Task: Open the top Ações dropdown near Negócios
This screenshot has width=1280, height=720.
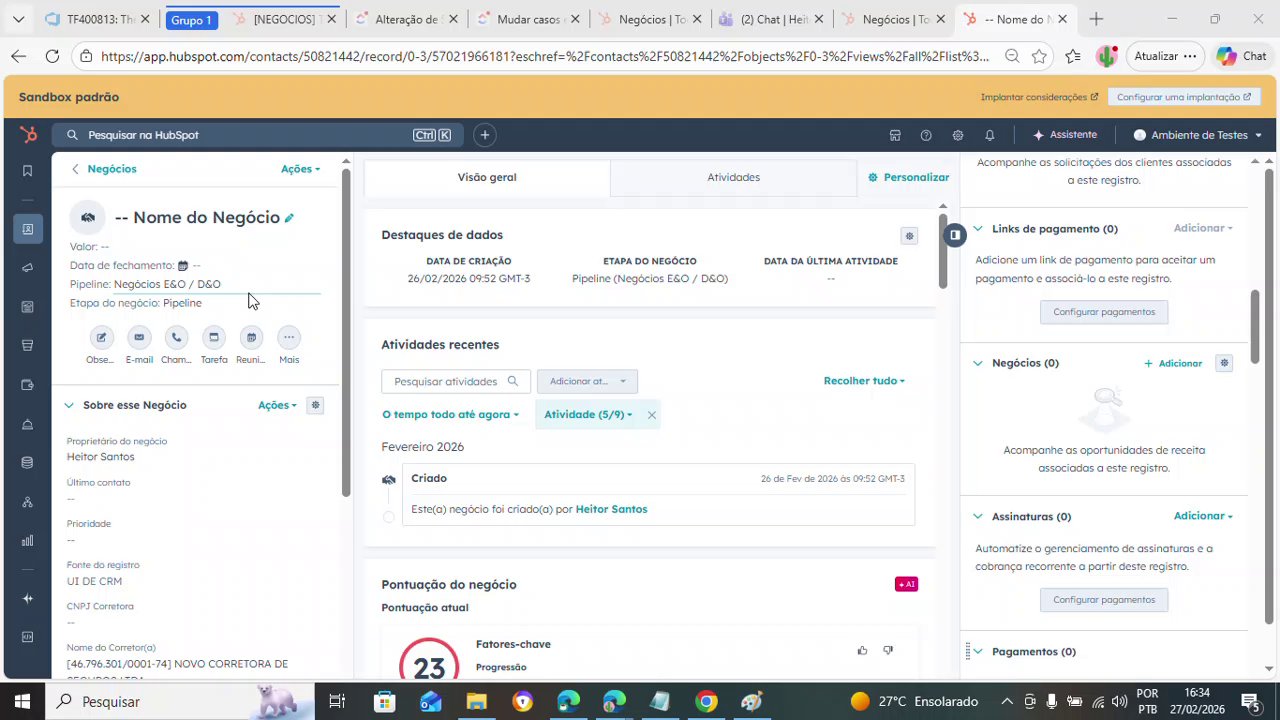Action: tap(300, 169)
